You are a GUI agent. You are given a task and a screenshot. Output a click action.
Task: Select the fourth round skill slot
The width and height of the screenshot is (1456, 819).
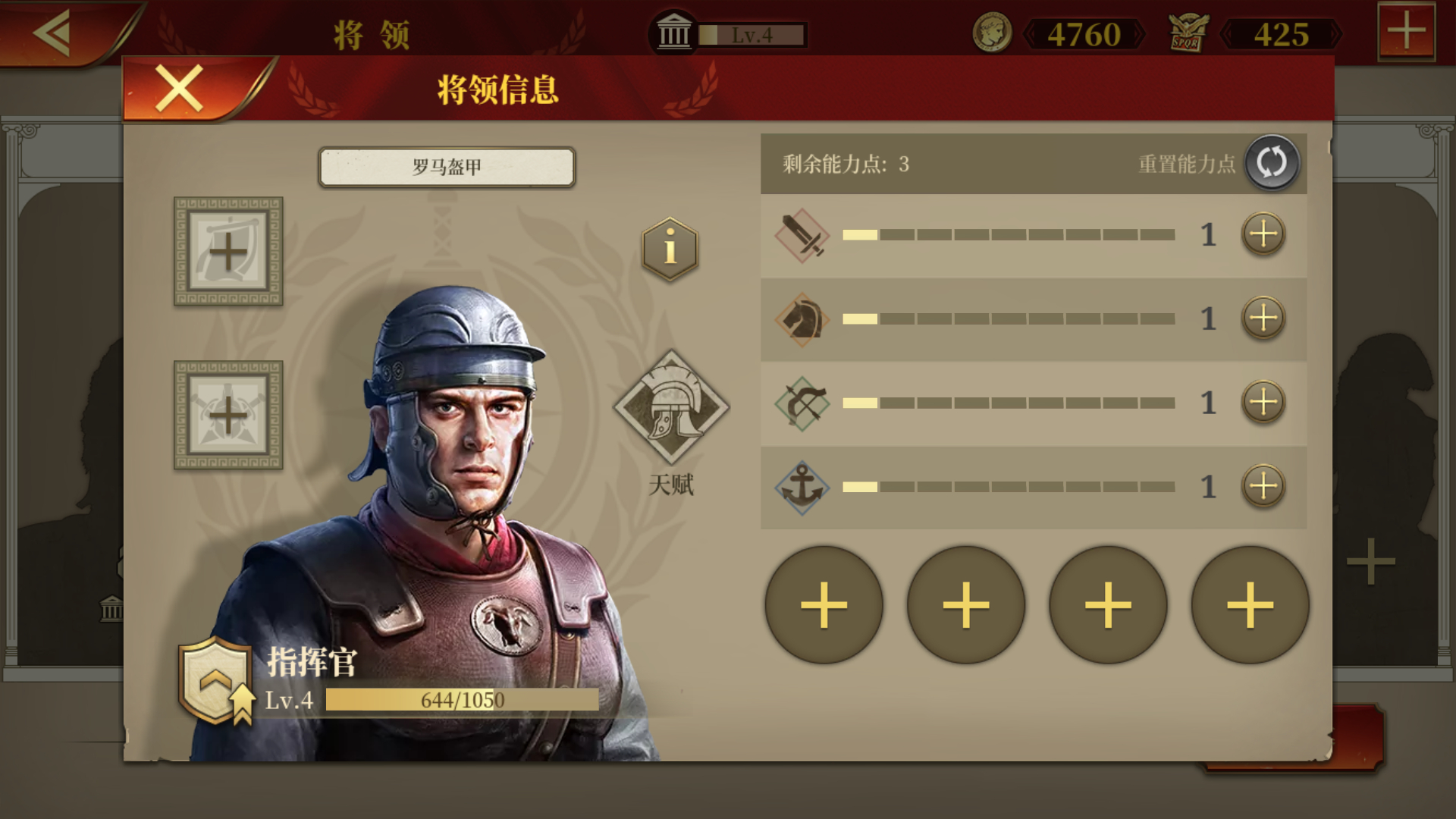point(1250,605)
